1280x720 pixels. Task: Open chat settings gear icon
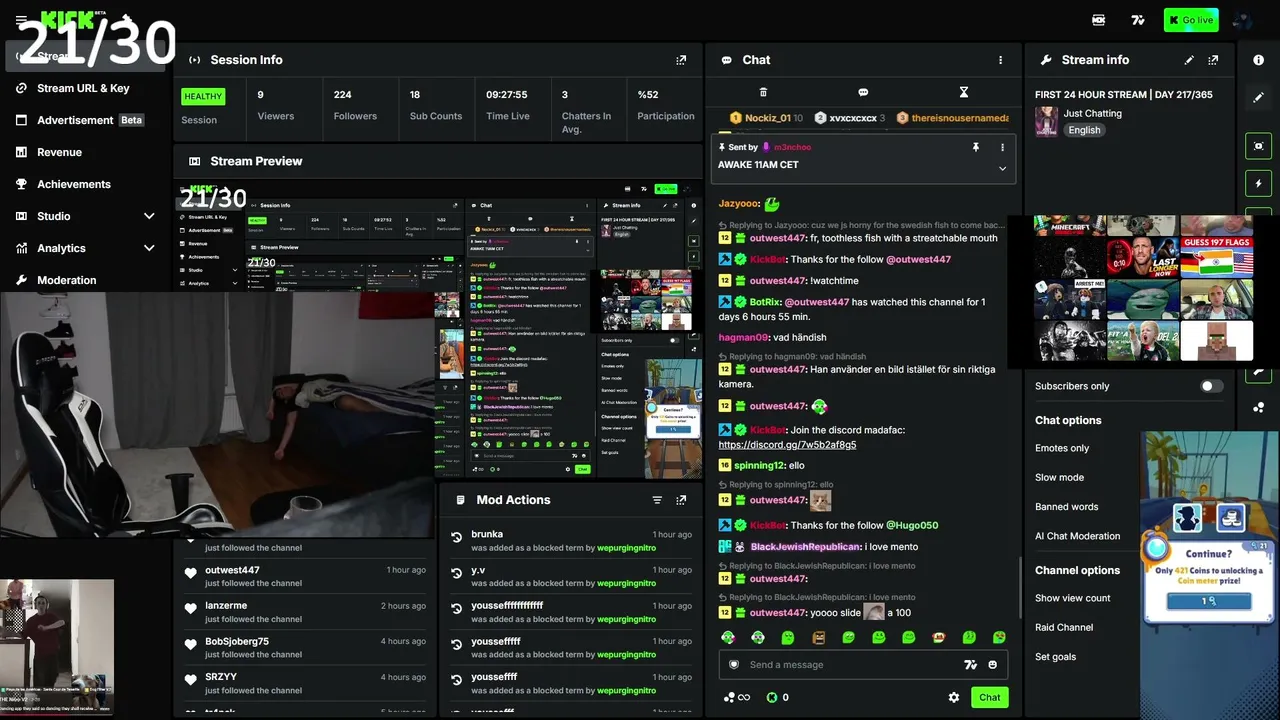coord(954,697)
